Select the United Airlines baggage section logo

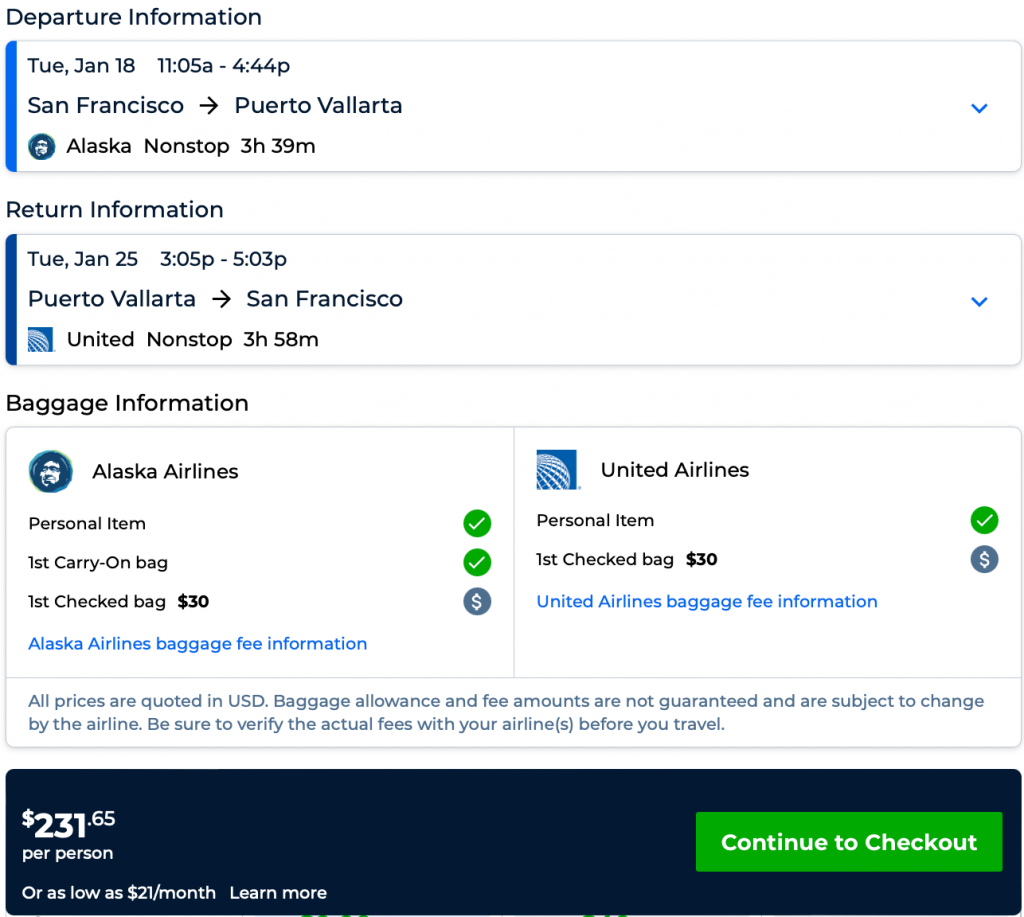click(x=558, y=470)
